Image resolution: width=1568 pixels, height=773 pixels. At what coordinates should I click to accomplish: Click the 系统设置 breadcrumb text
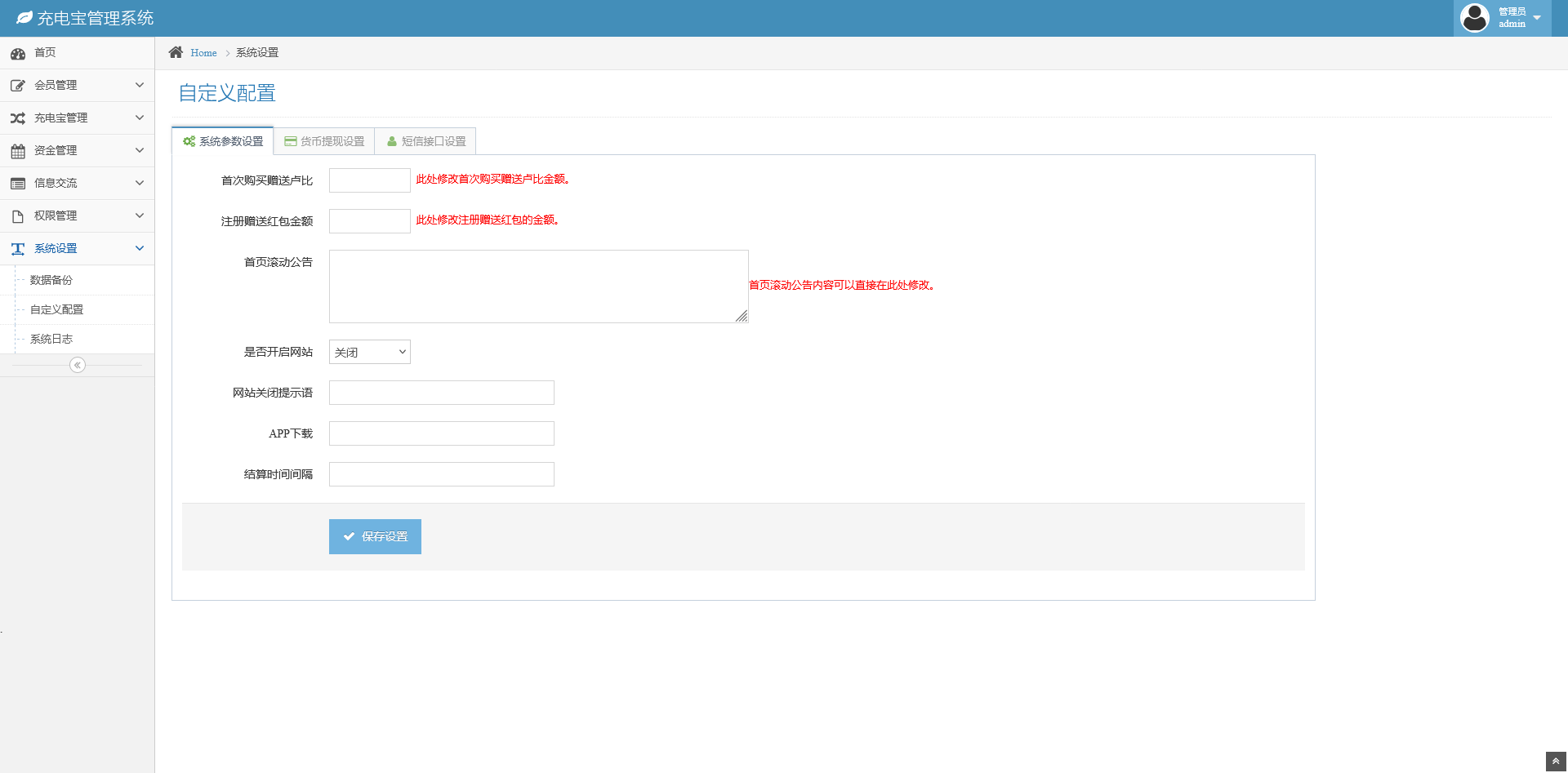(x=257, y=53)
